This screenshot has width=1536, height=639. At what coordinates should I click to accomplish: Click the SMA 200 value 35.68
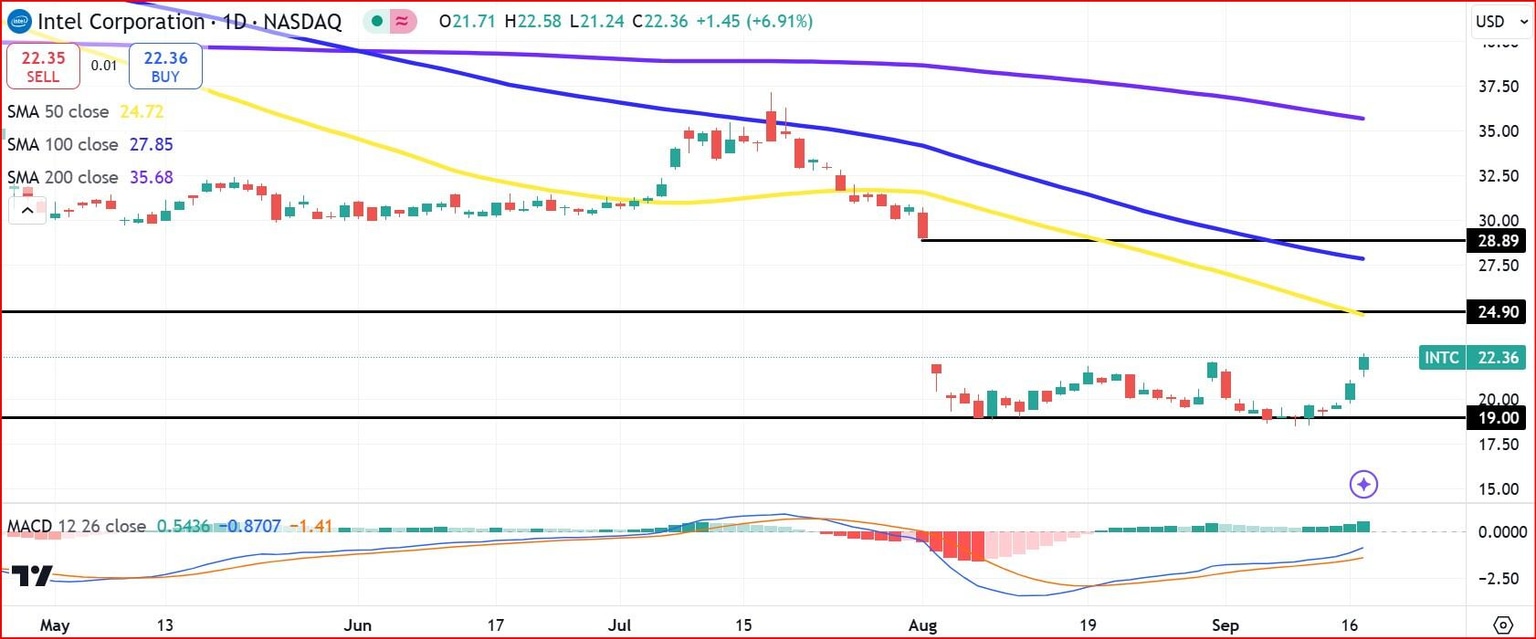[151, 177]
